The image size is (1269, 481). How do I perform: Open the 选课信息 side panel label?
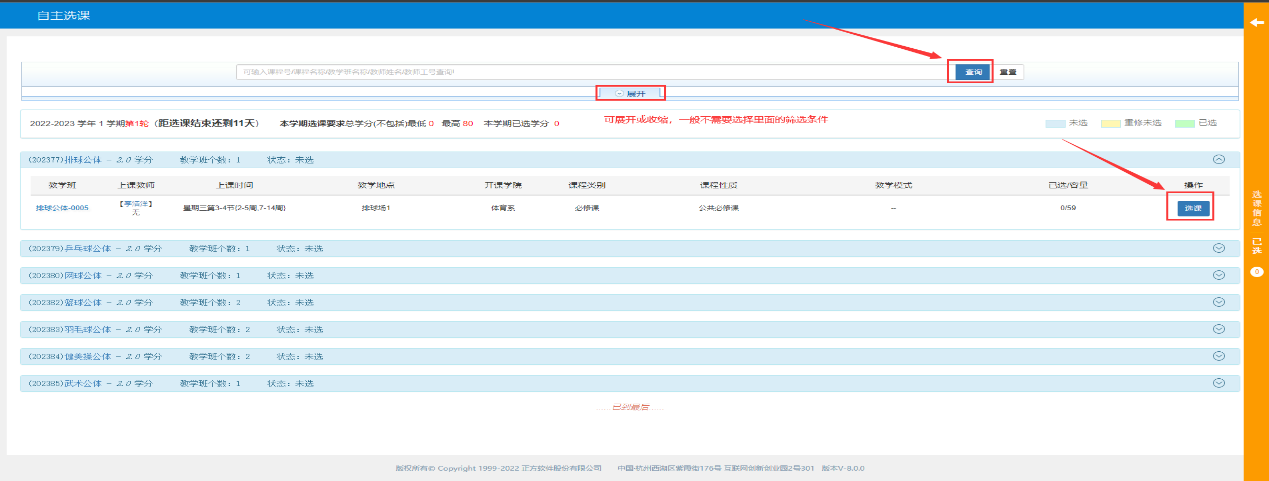(x=1257, y=207)
